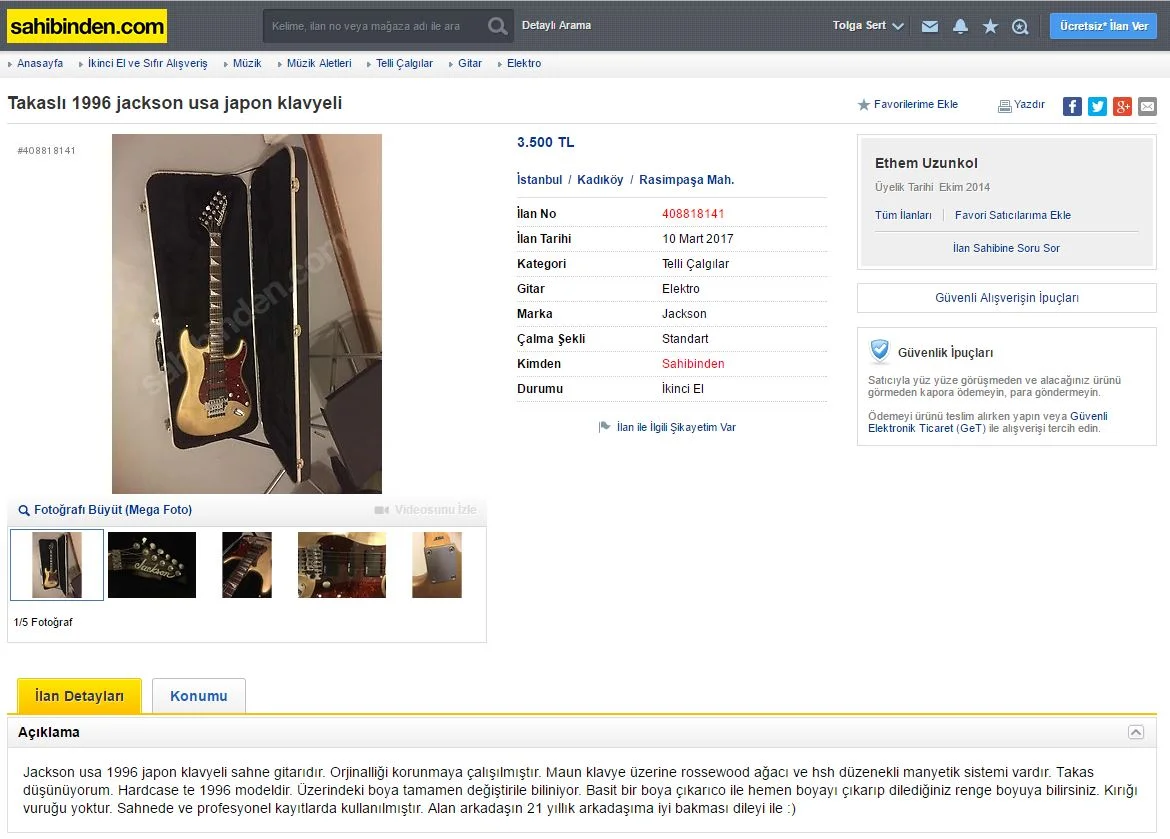This screenshot has width=1170, height=839.
Task: Select the Jackson headstock thumbnail
Action: [x=152, y=565]
